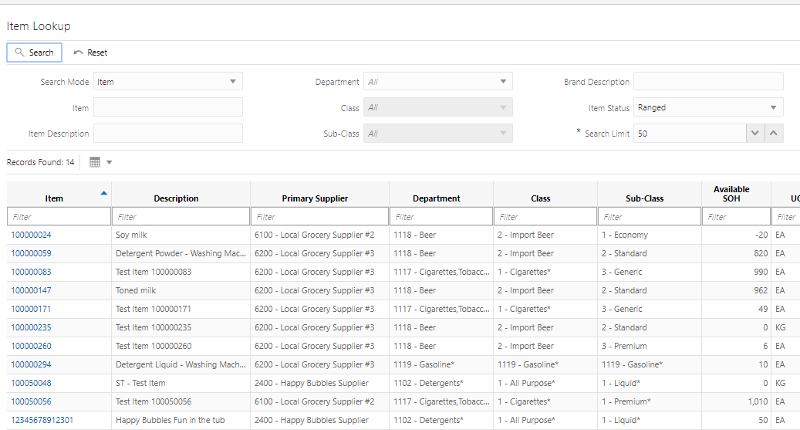Select the 1,010 Available SOH cell
Image resolution: width=800 pixels, height=430 pixels.
pyautogui.click(x=736, y=401)
